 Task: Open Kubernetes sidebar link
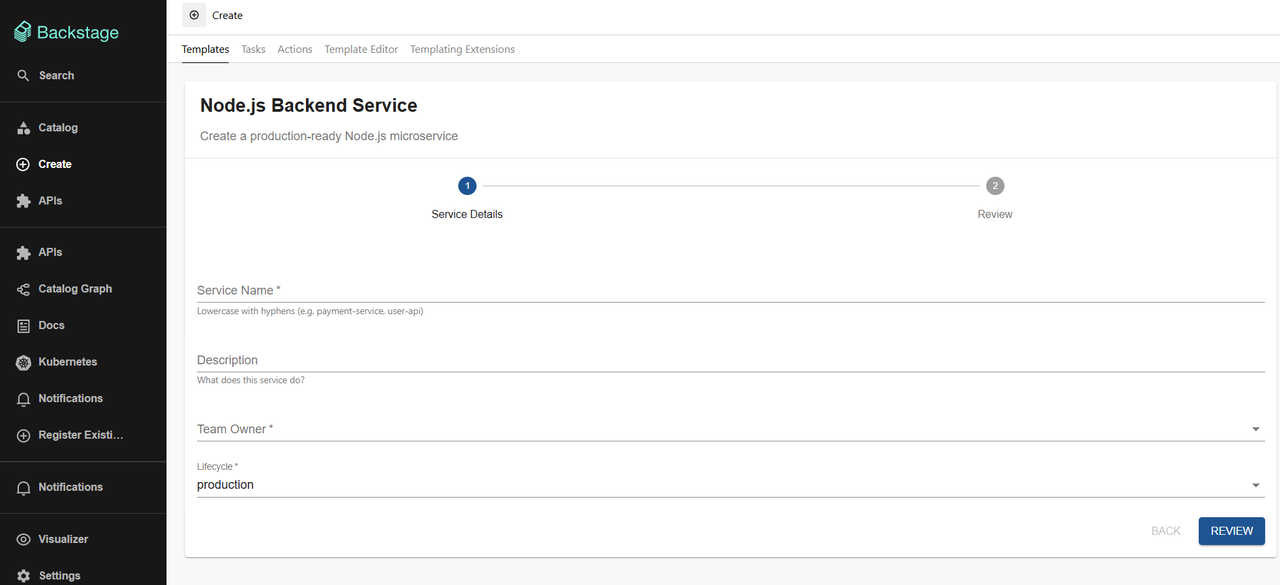point(83,362)
